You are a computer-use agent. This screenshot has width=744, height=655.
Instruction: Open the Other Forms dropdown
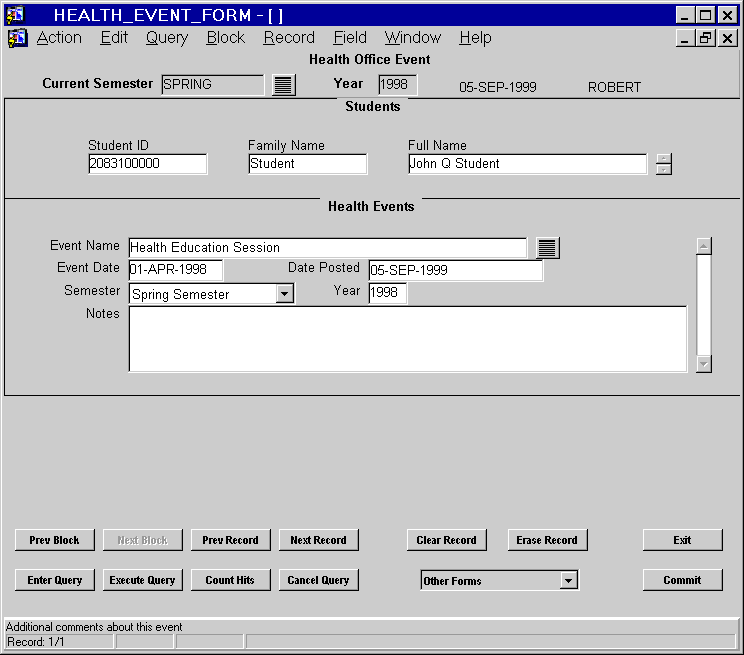click(568, 580)
